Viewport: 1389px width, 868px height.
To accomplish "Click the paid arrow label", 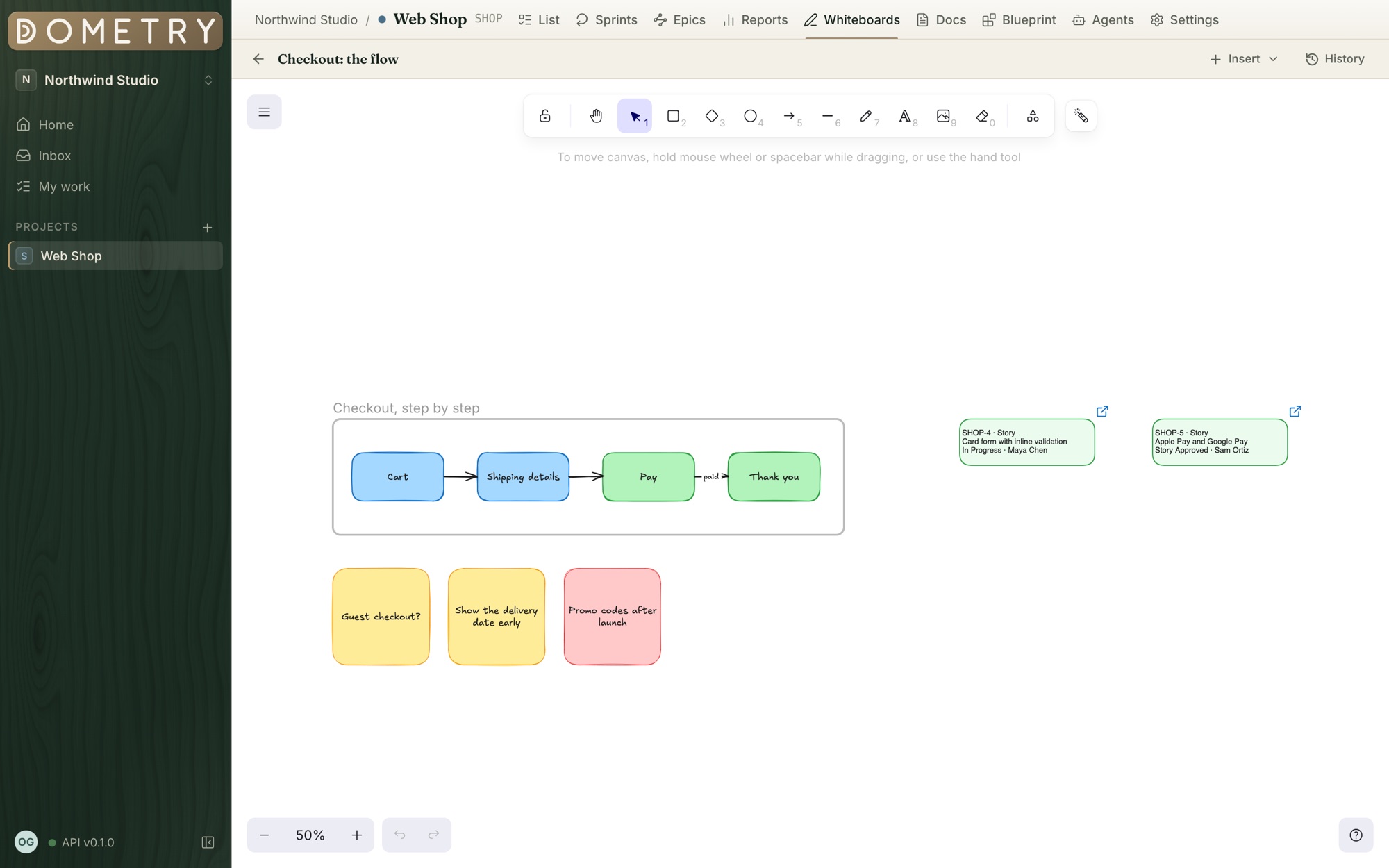I will pos(711,476).
